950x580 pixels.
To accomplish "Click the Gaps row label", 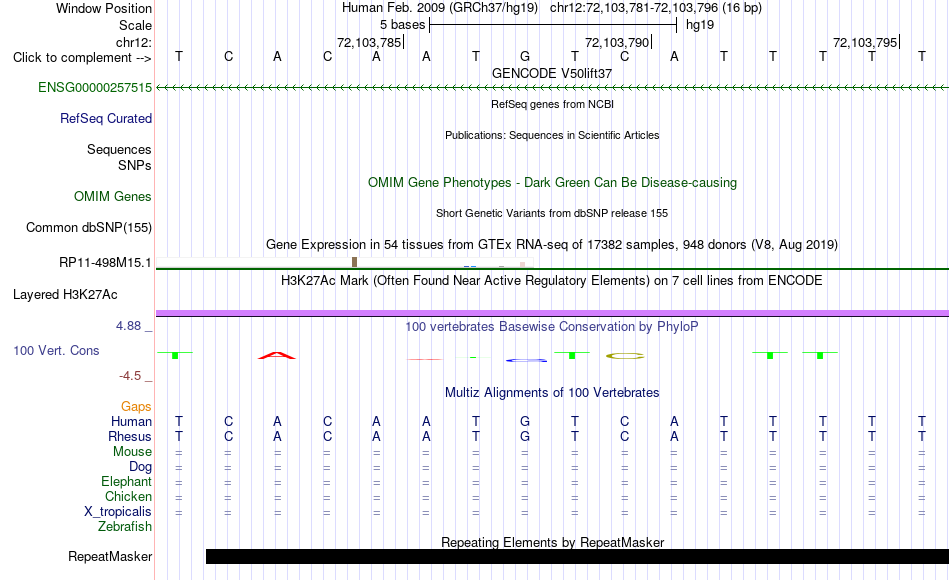I will tap(136, 407).
